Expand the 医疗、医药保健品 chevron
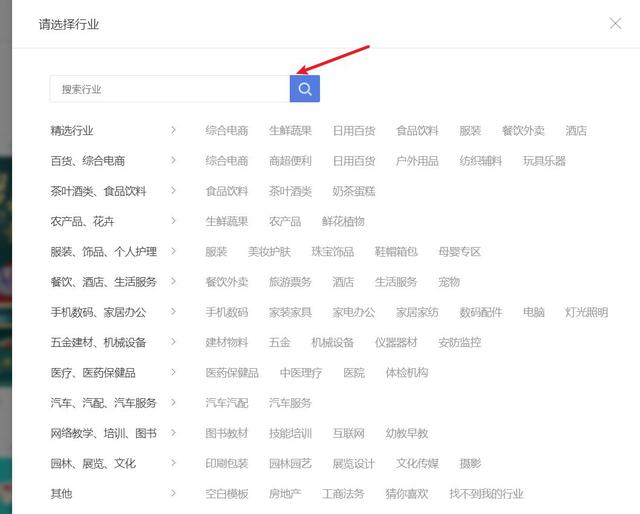The height and width of the screenshot is (514, 640). 173,372
